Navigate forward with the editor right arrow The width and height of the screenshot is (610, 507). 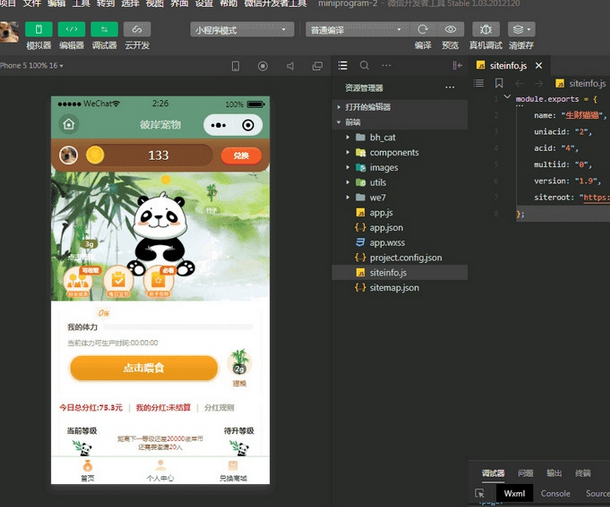point(538,83)
